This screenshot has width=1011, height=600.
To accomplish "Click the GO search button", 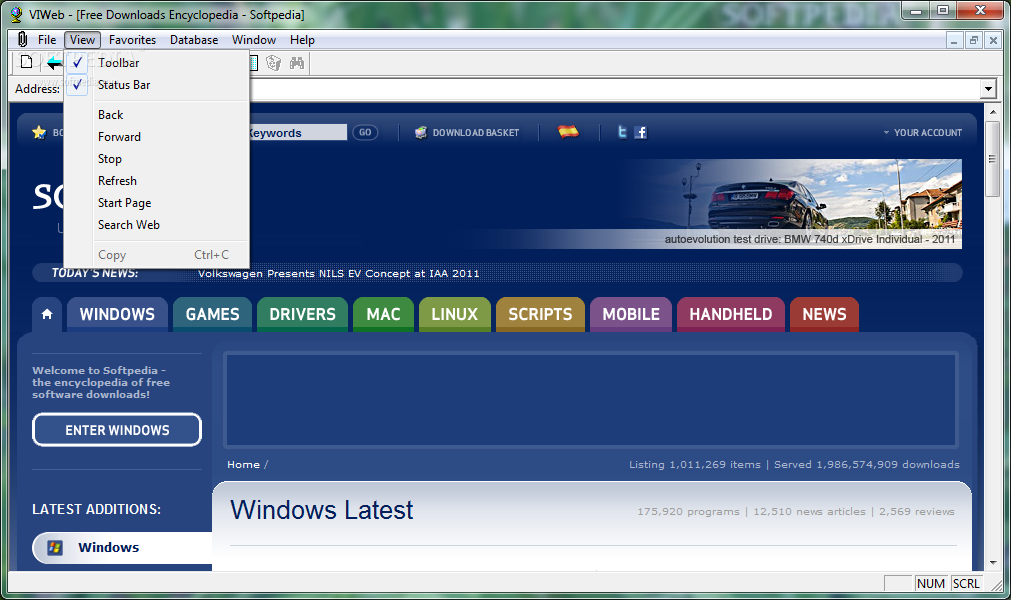I will pyautogui.click(x=365, y=132).
